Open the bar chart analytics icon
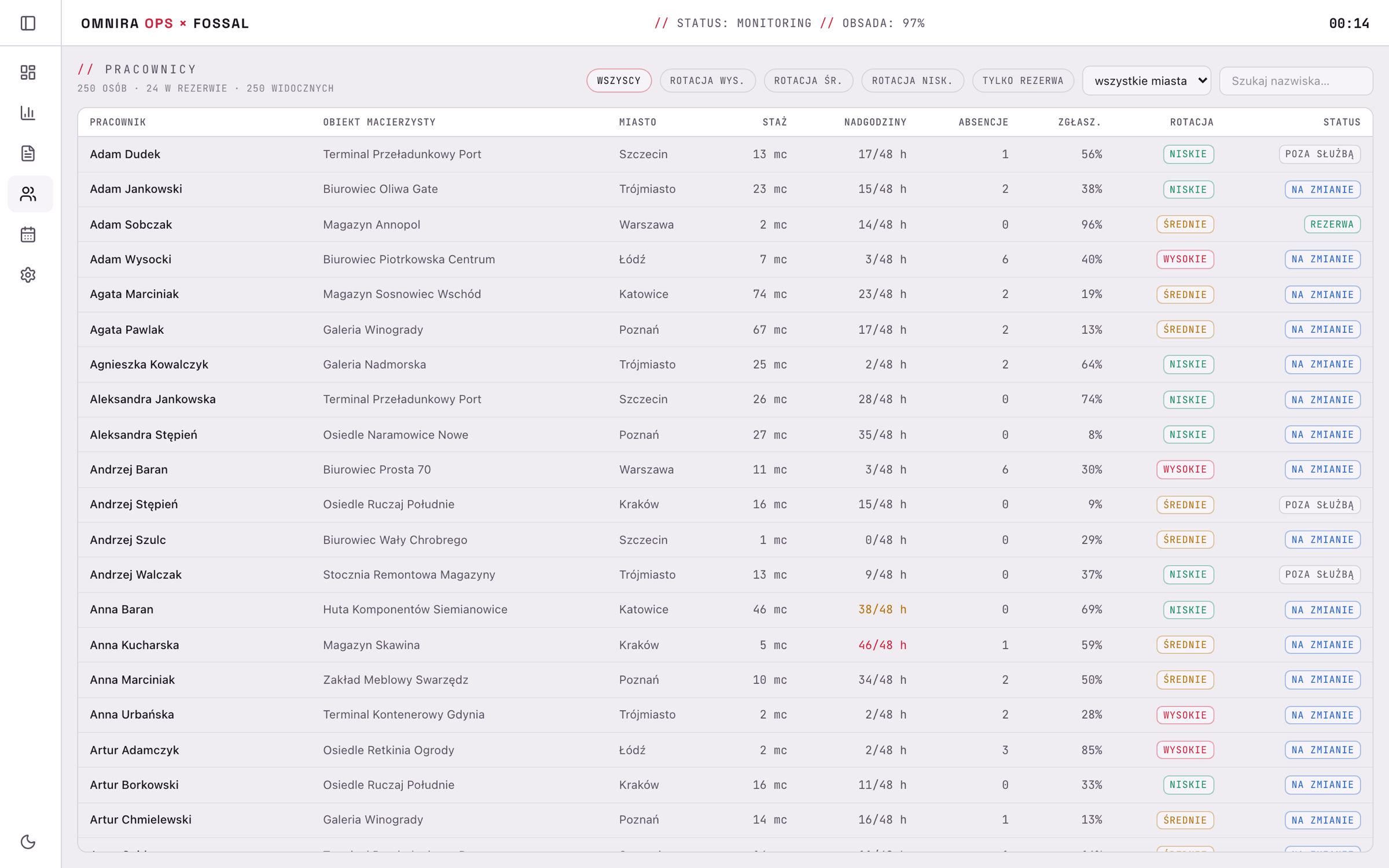Image resolution: width=1389 pixels, height=868 pixels. [28, 113]
